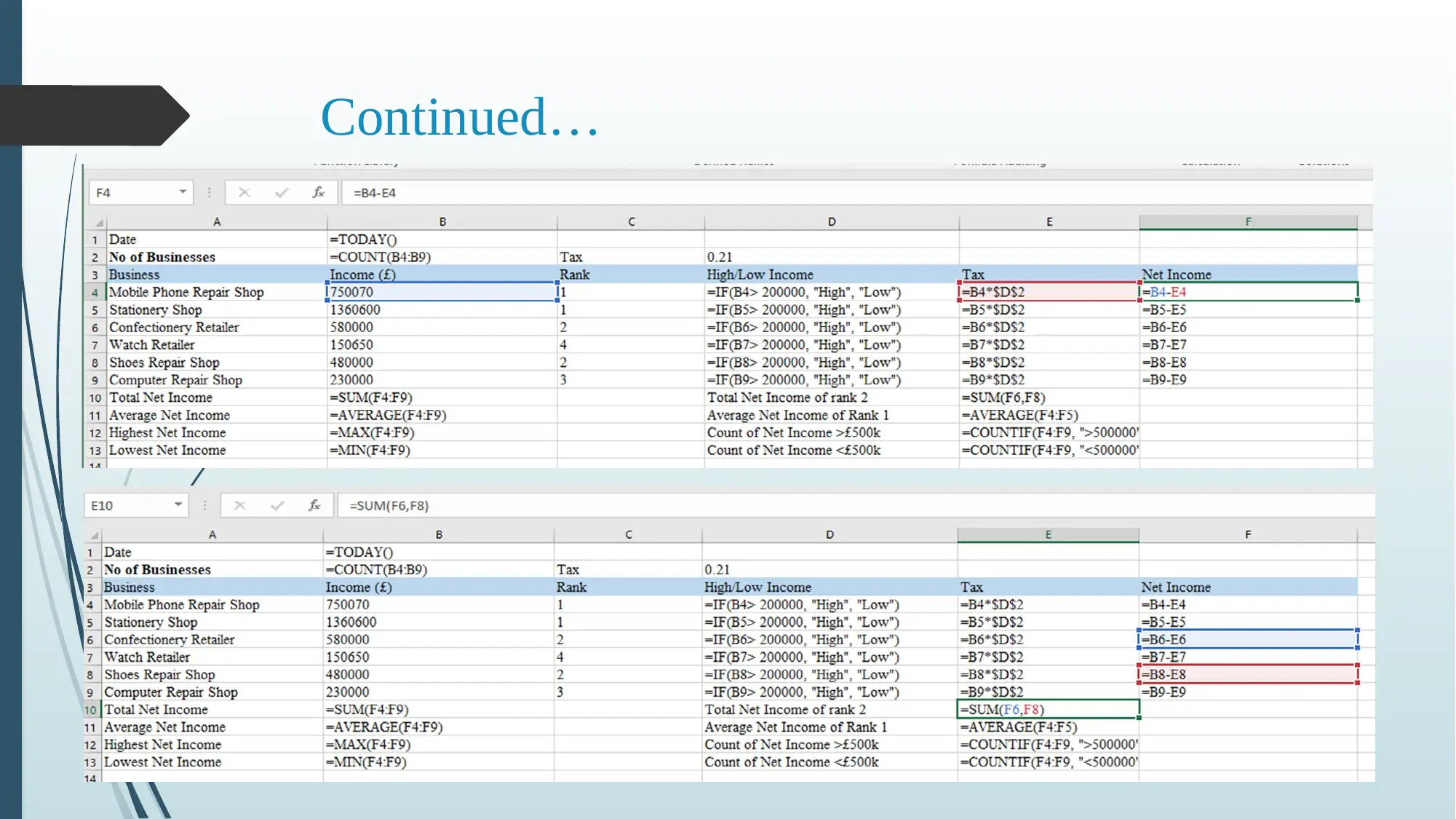Image resolution: width=1456 pixels, height=819 pixels.
Task: Click =SUM(F4:F9) cell in upper sheet
Action: [x=442, y=397]
